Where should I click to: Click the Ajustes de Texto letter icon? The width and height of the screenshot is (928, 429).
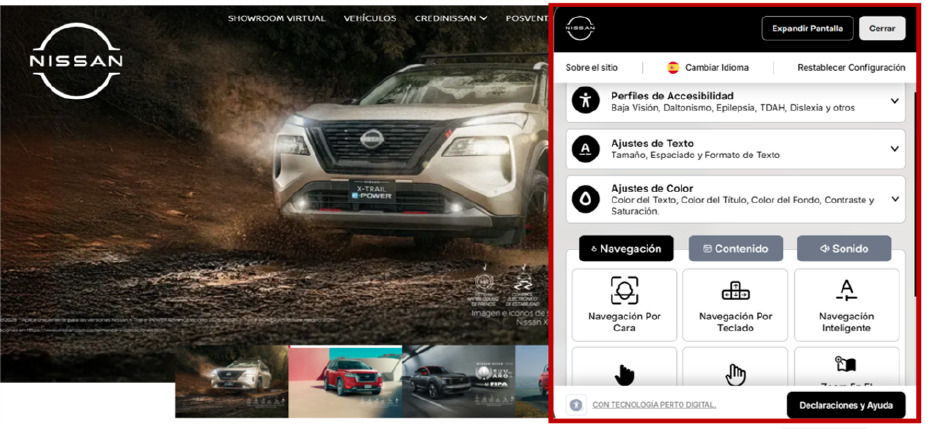point(585,149)
